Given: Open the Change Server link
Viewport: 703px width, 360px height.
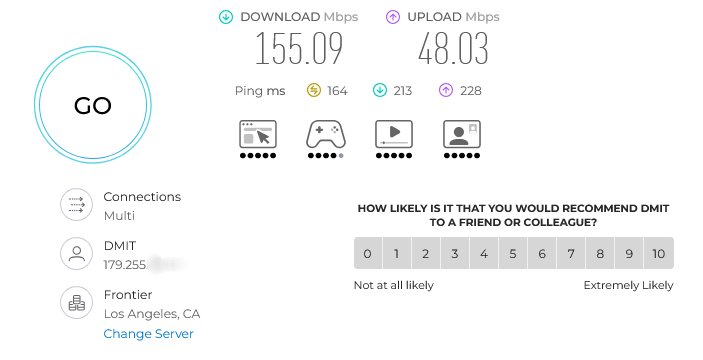Looking at the screenshot, I should click(148, 334).
